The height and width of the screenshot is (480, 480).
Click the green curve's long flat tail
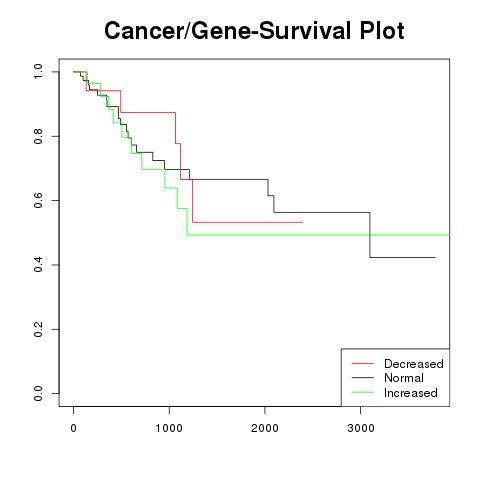pyautogui.click(x=318, y=235)
